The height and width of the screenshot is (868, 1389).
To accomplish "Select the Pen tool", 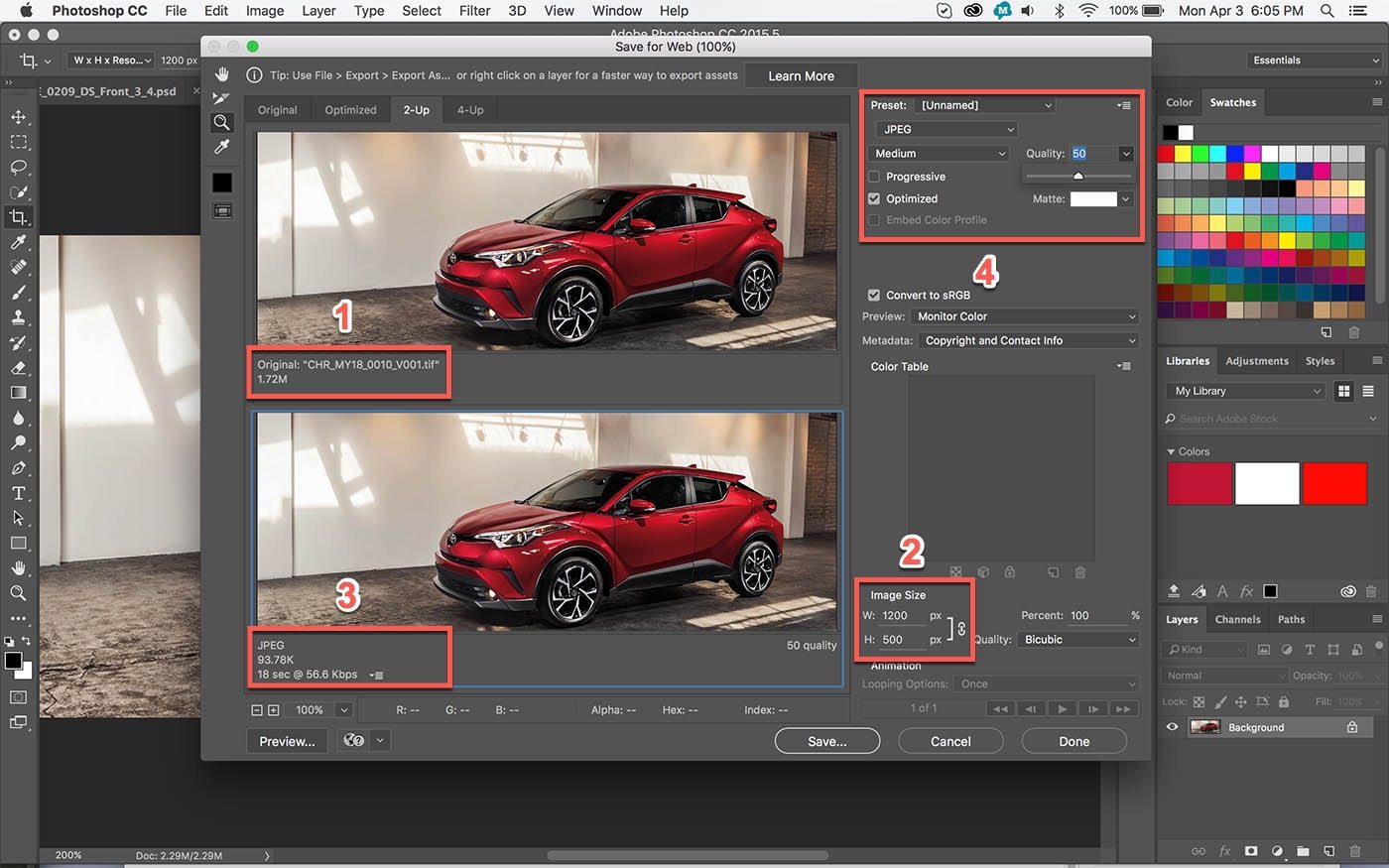I will tap(18, 468).
